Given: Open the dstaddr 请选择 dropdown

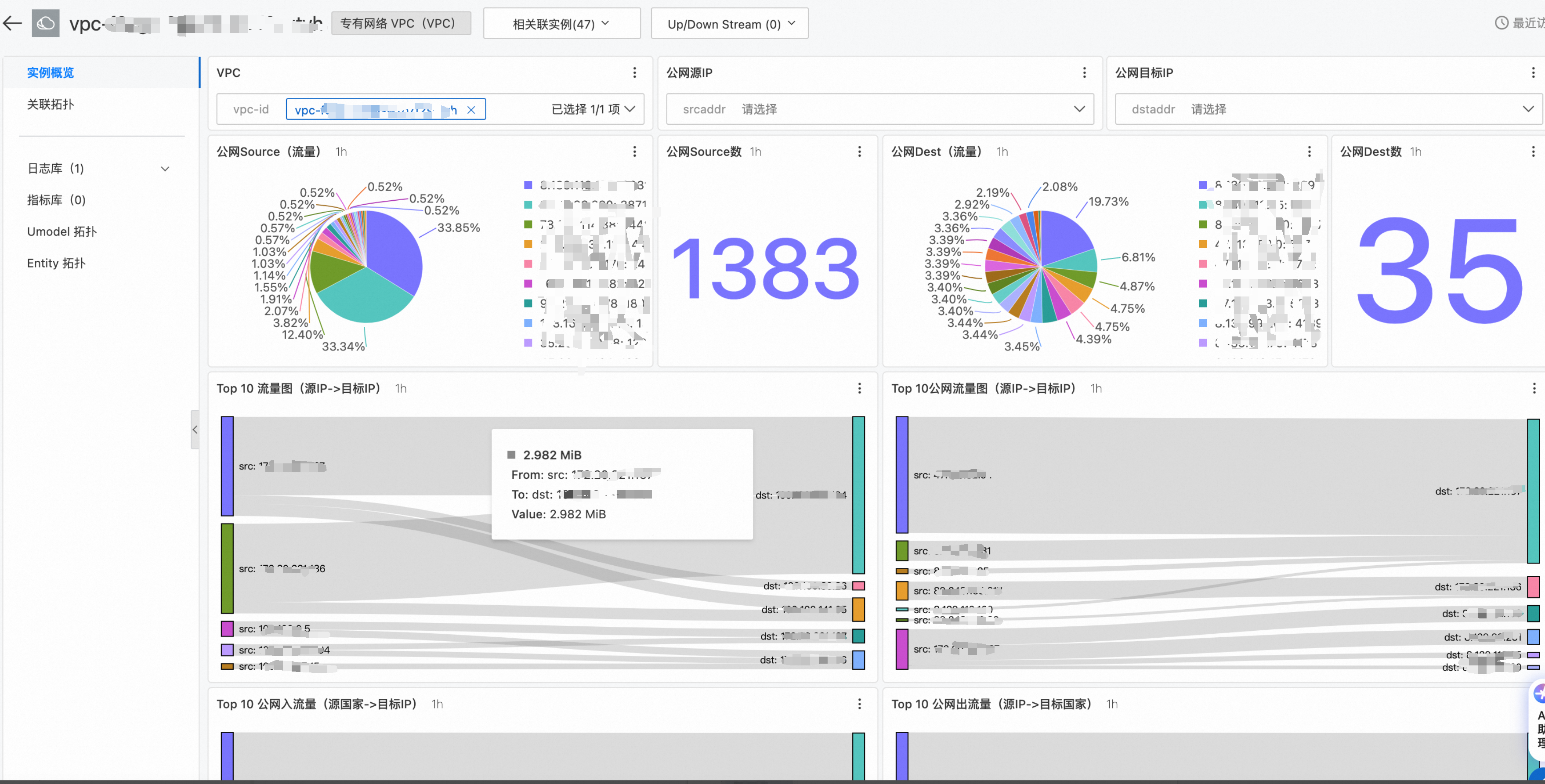Looking at the screenshot, I should [x=1328, y=109].
